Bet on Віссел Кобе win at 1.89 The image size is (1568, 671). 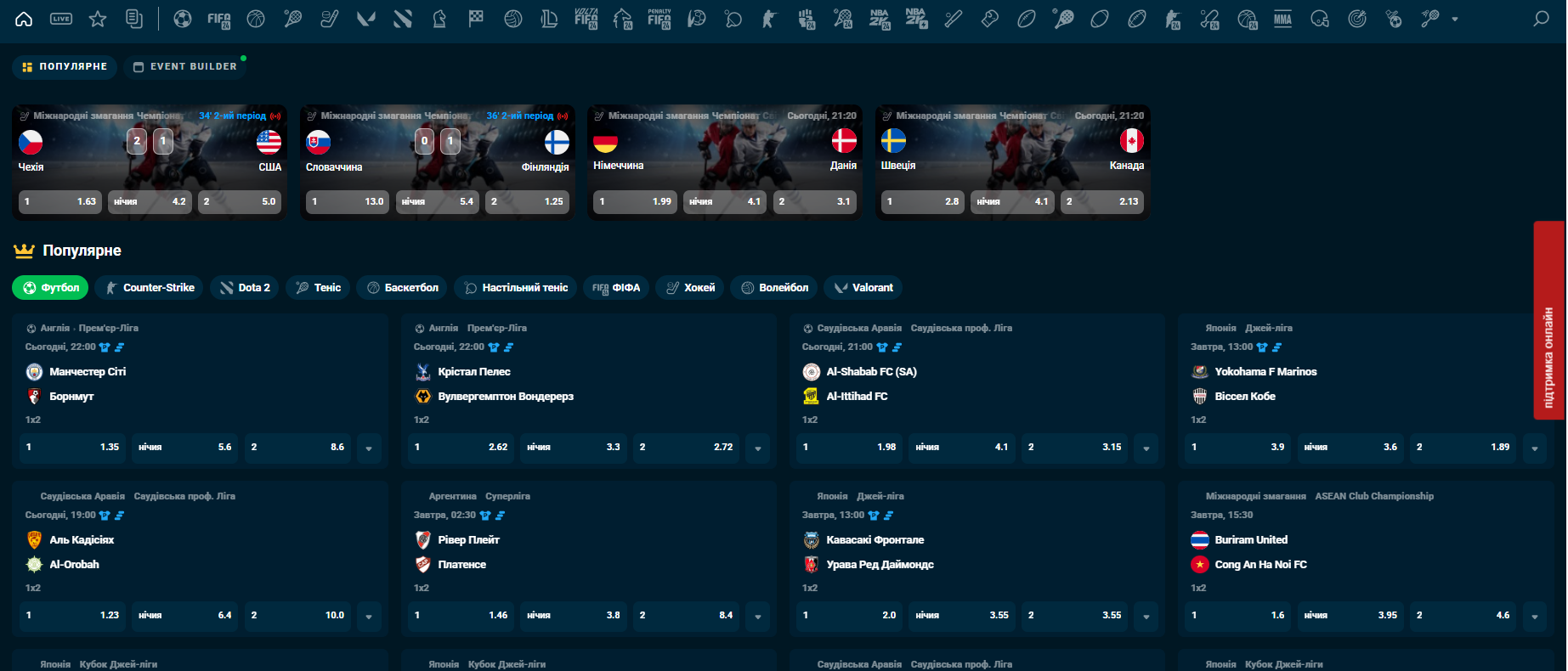point(1463,448)
